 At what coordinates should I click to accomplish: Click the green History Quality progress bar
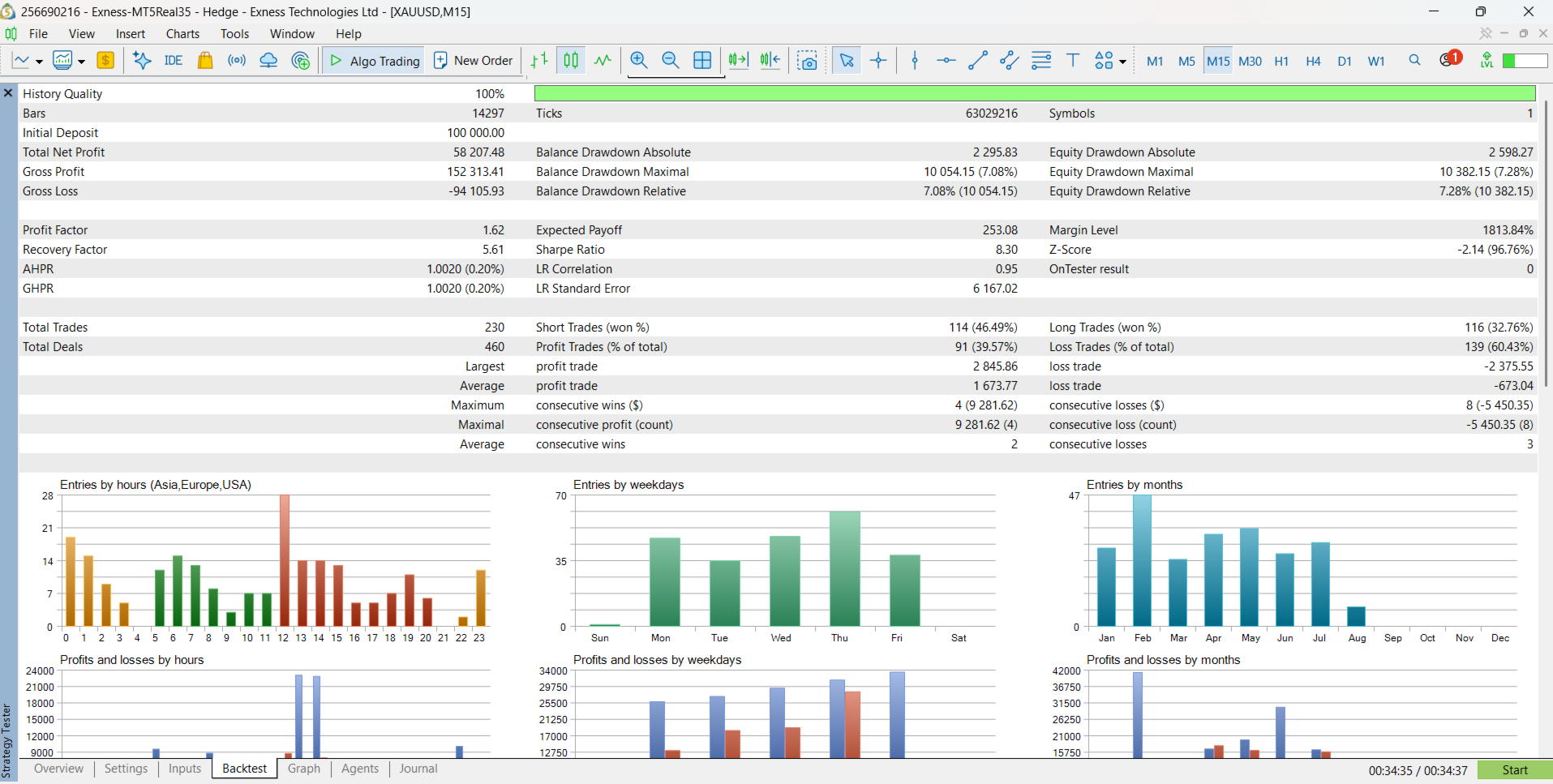(x=1035, y=94)
